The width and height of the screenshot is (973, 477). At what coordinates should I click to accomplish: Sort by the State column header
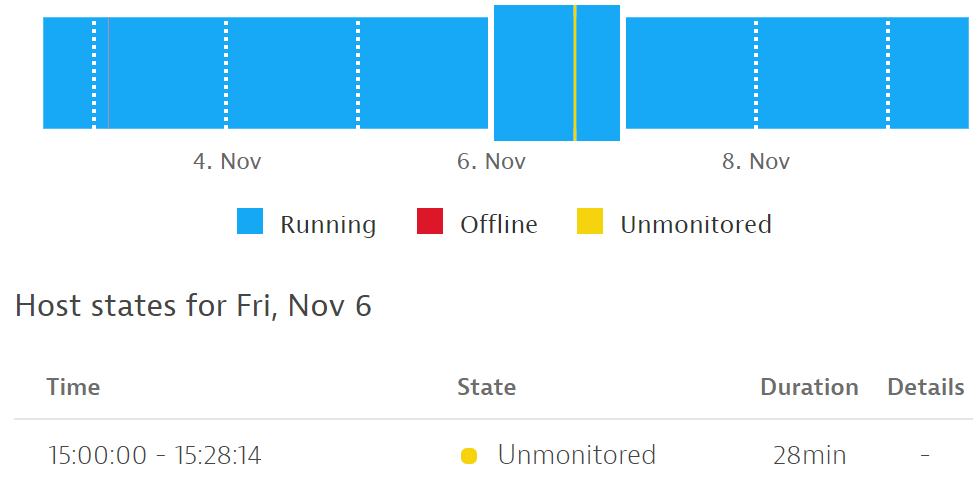486,387
